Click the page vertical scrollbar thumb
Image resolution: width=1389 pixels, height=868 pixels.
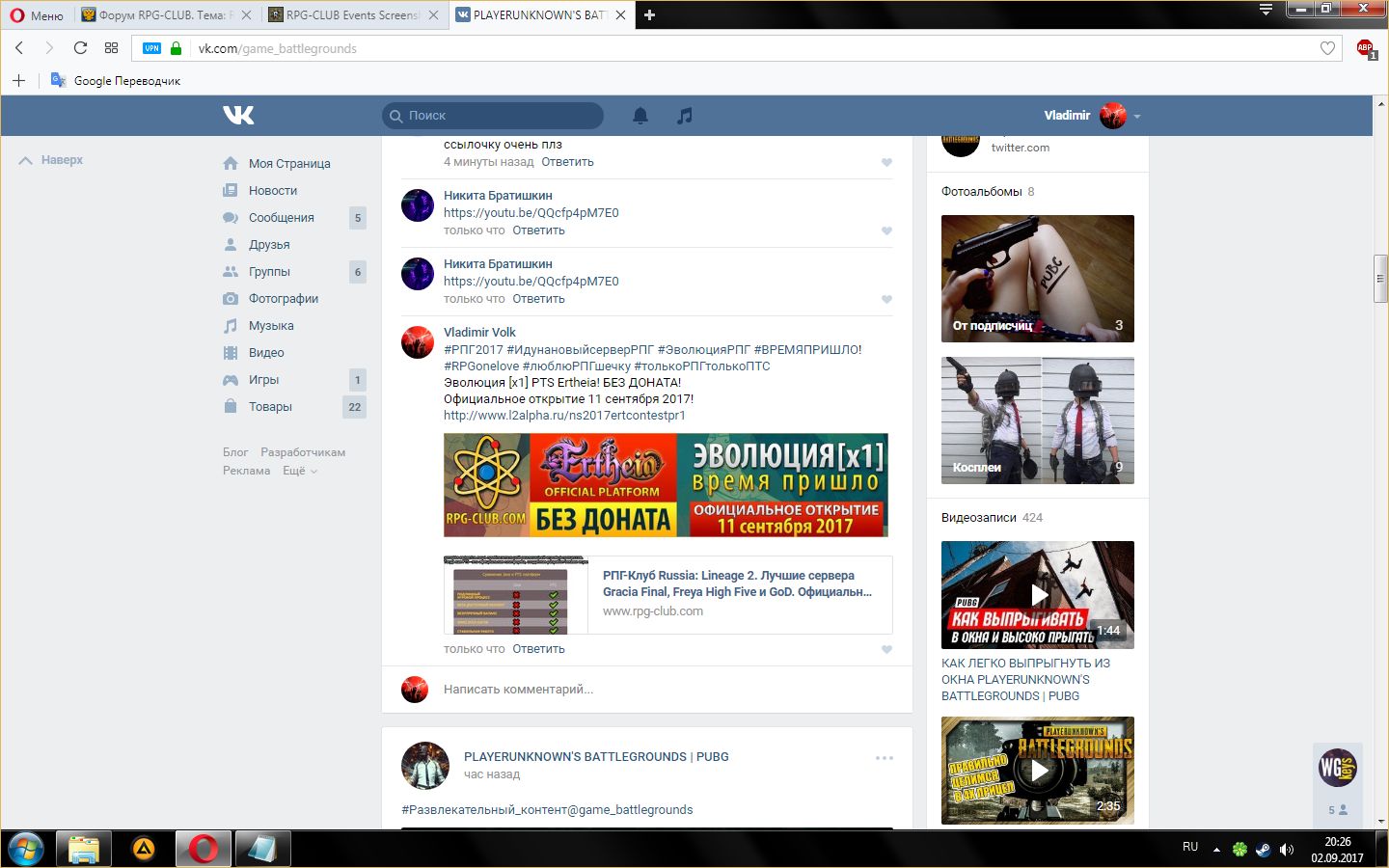[1381, 280]
